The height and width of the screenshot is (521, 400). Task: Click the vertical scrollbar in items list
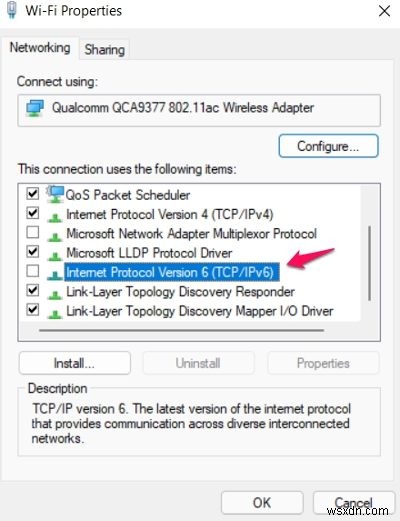pos(370,263)
